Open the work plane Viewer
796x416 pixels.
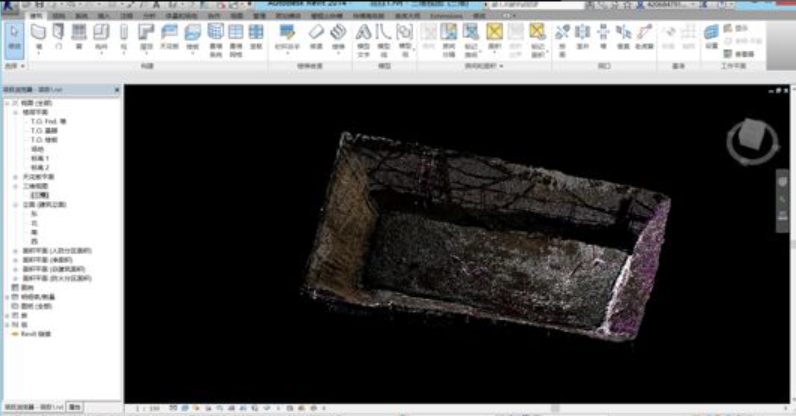(x=739, y=54)
